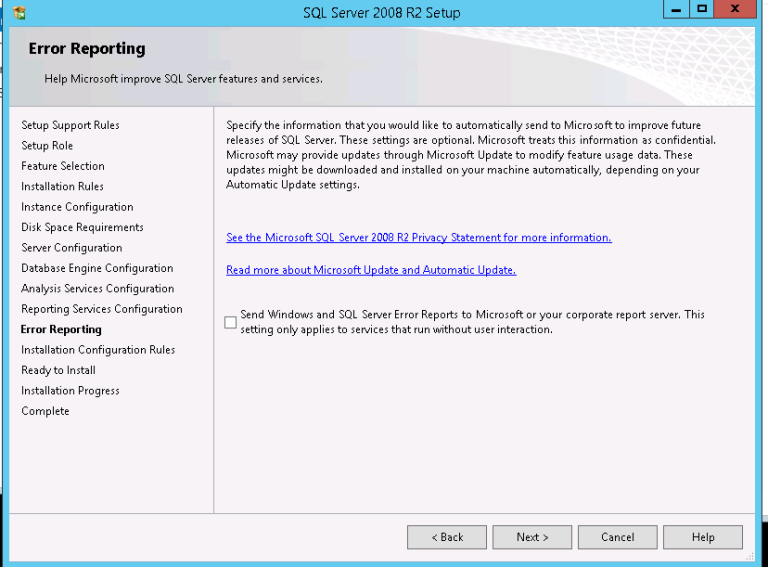Click the Error Reporting page heading
The width and height of the screenshot is (768, 567).
point(87,48)
